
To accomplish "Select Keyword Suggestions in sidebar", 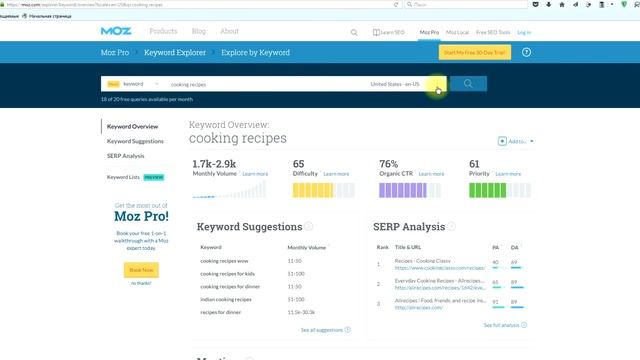I will point(135,141).
